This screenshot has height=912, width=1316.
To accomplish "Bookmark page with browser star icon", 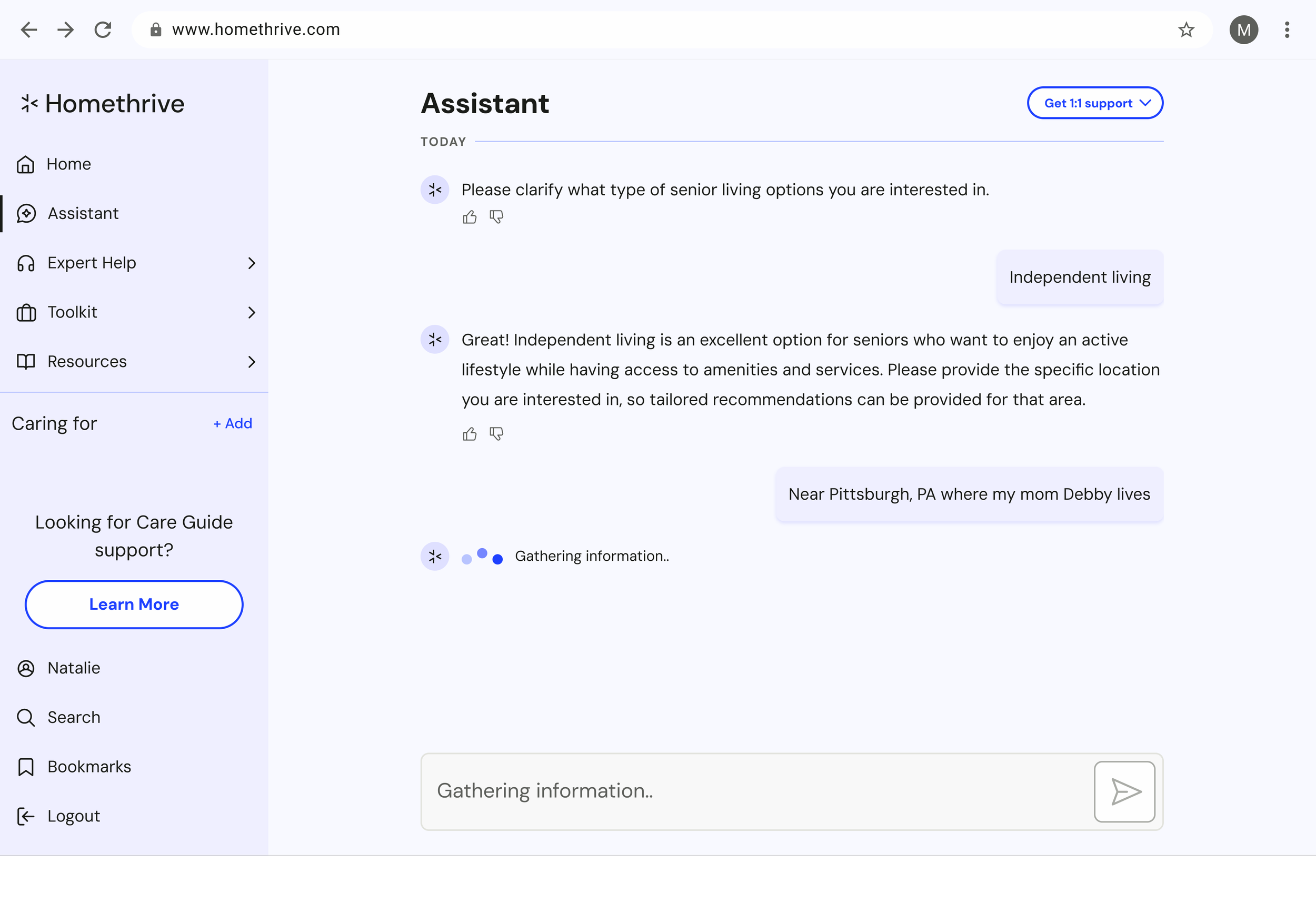I will (1186, 29).
